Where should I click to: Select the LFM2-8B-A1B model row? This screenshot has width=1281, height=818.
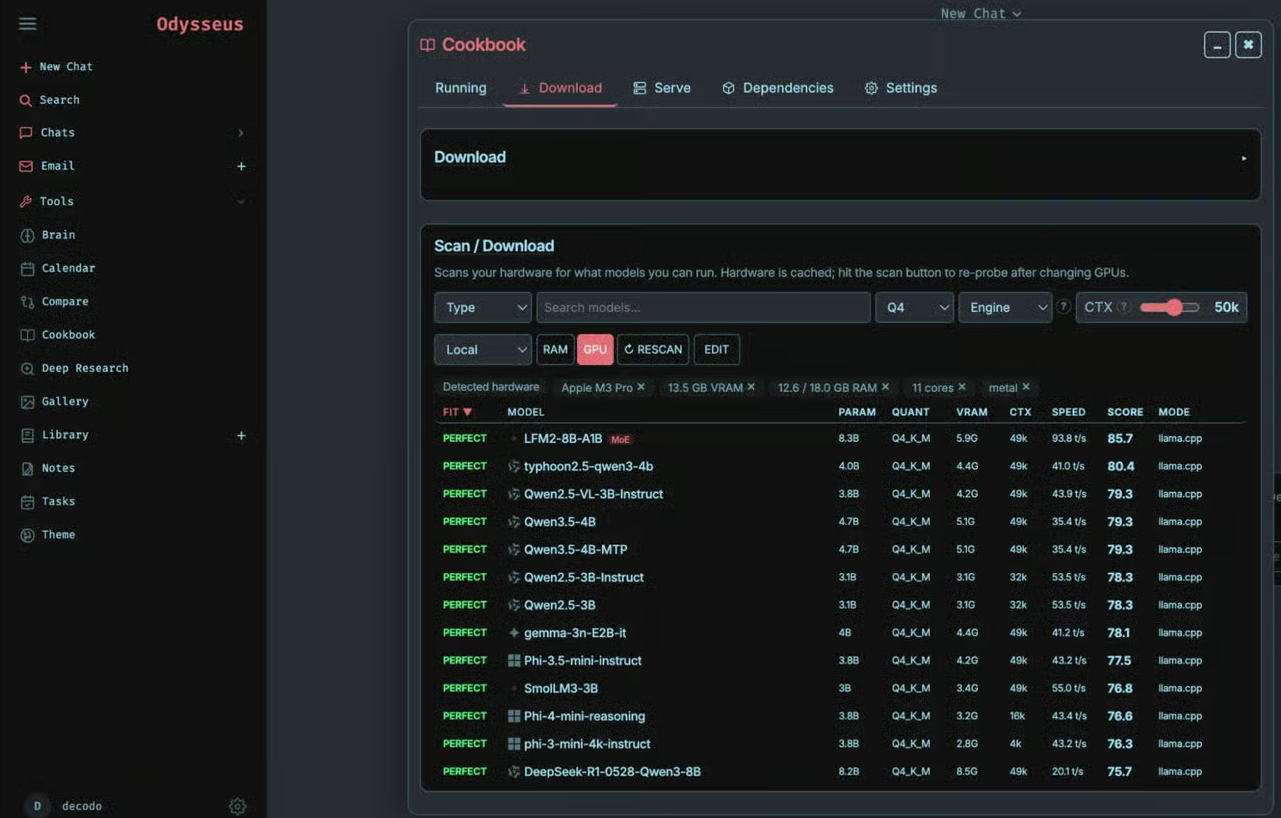coord(840,438)
